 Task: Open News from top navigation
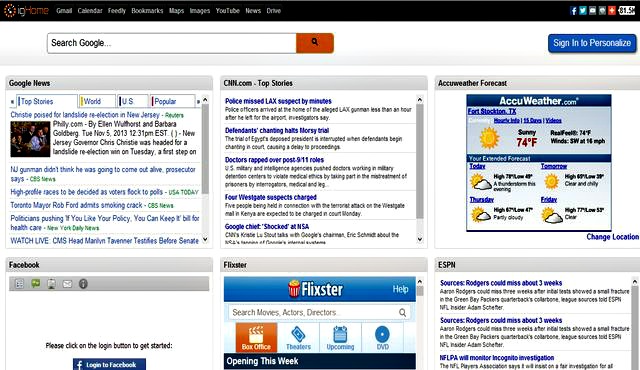click(x=253, y=11)
